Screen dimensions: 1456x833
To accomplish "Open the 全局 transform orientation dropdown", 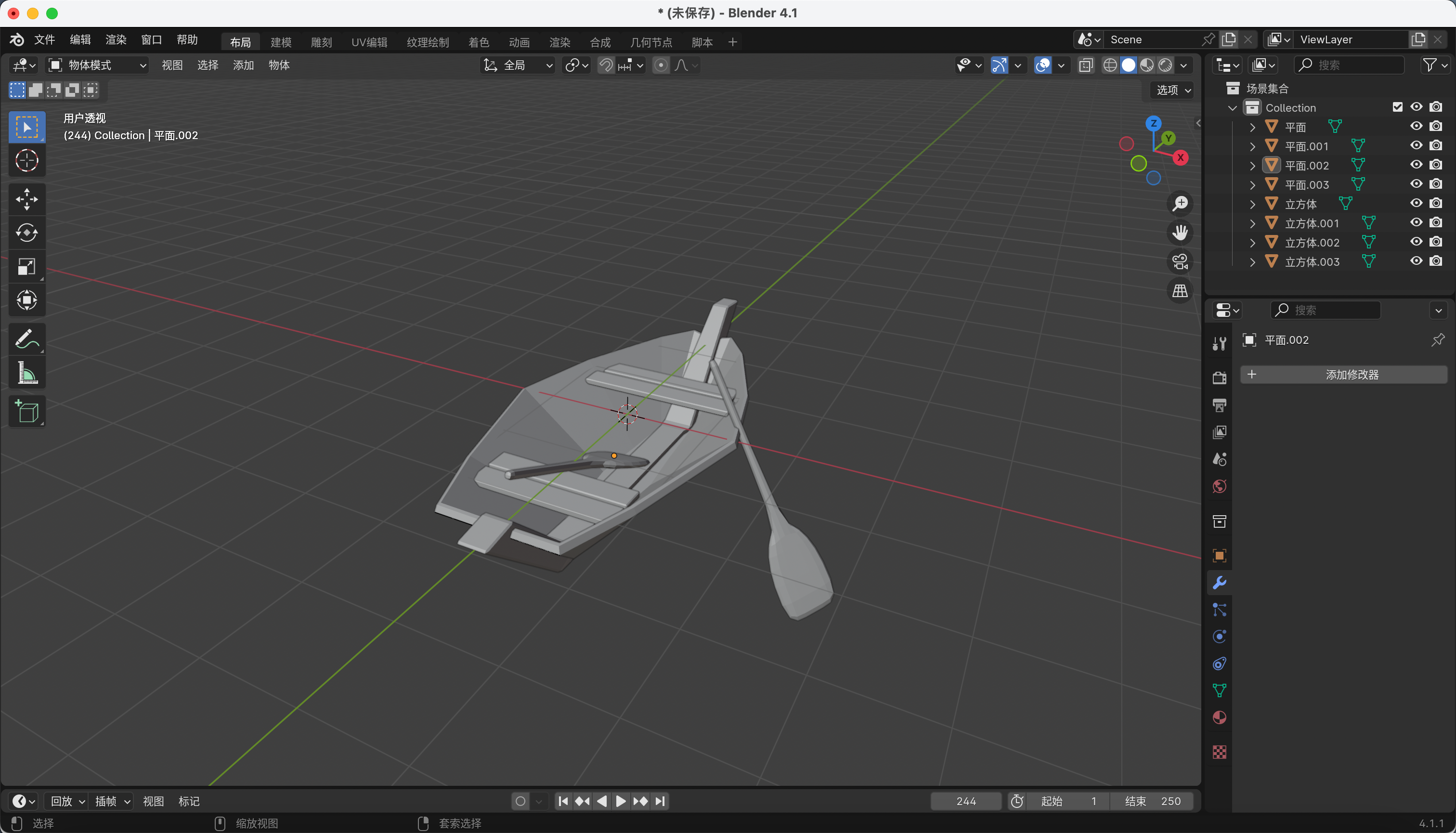I will click(518, 65).
